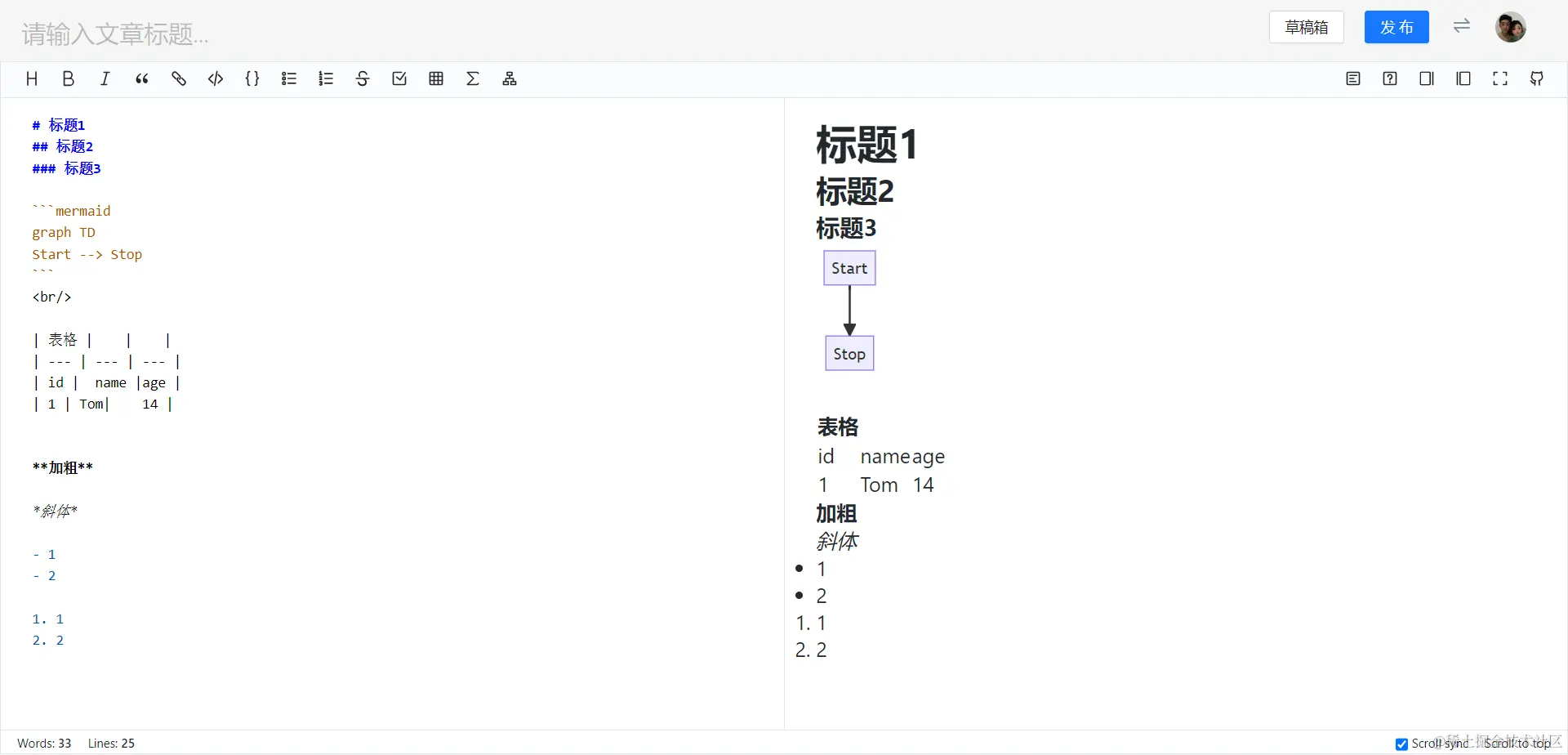1568x755 pixels.
Task: Insert an unordered list from the toolbar
Action: (289, 78)
